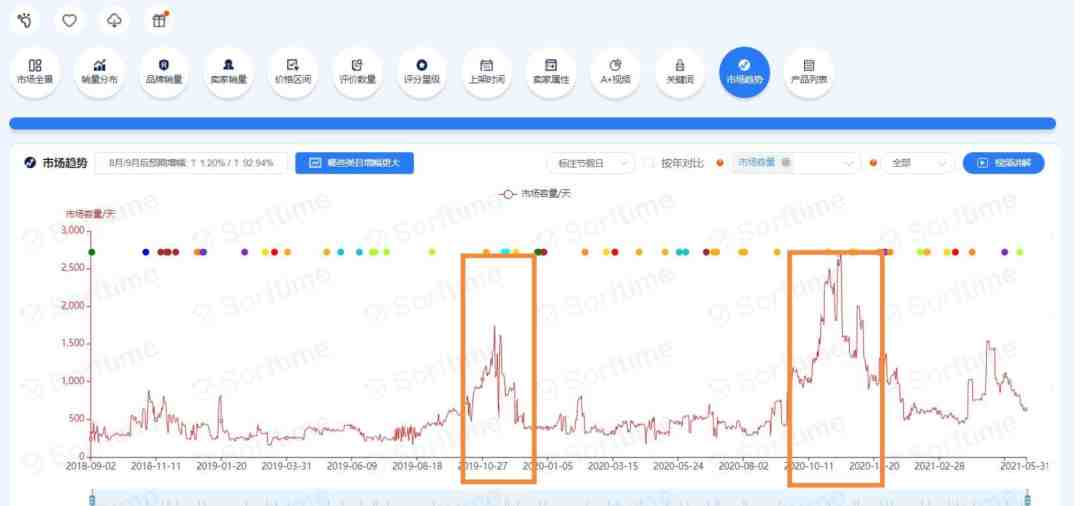Open the A+视频 section
The height and width of the screenshot is (506, 1080).
[x=616, y=72]
